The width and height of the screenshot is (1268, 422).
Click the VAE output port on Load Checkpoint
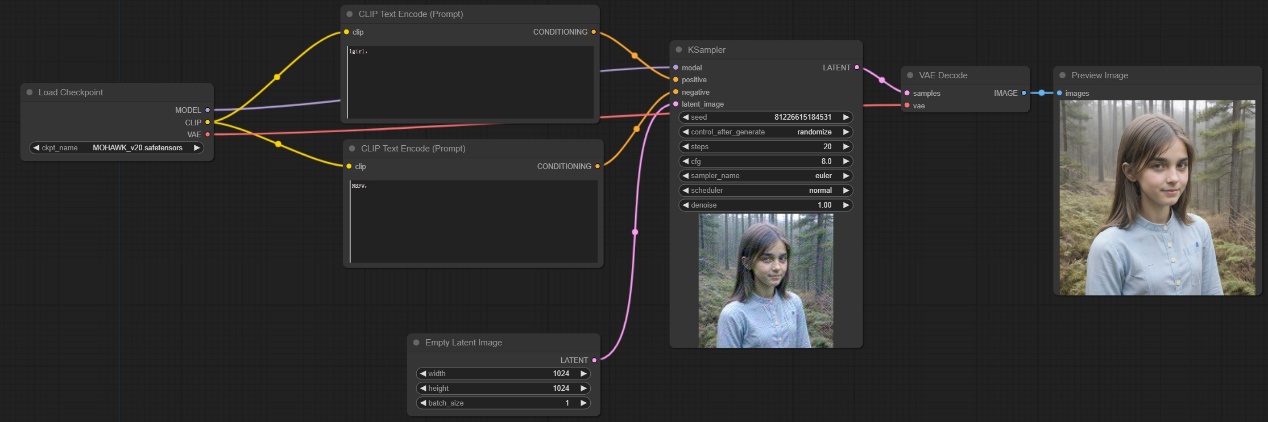click(207, 134)
